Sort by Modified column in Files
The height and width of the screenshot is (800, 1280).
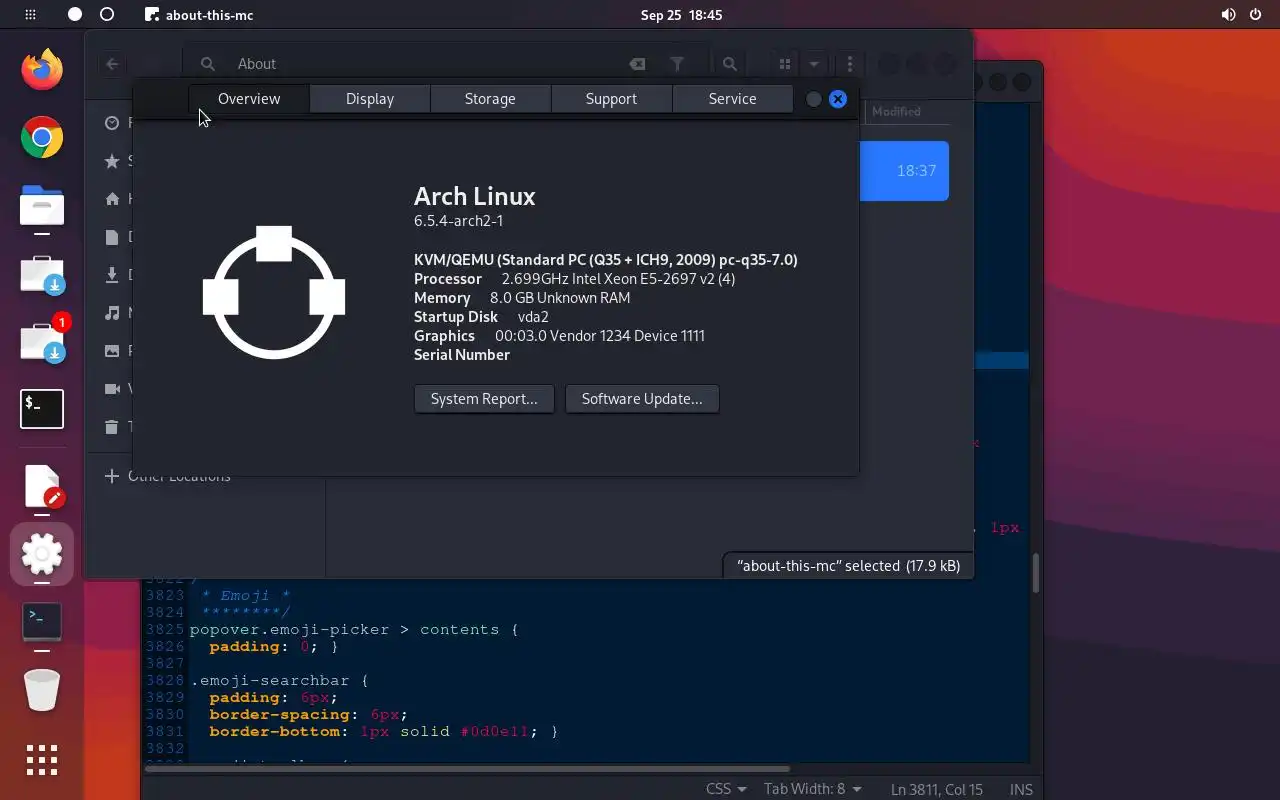(x=896, y=112)
